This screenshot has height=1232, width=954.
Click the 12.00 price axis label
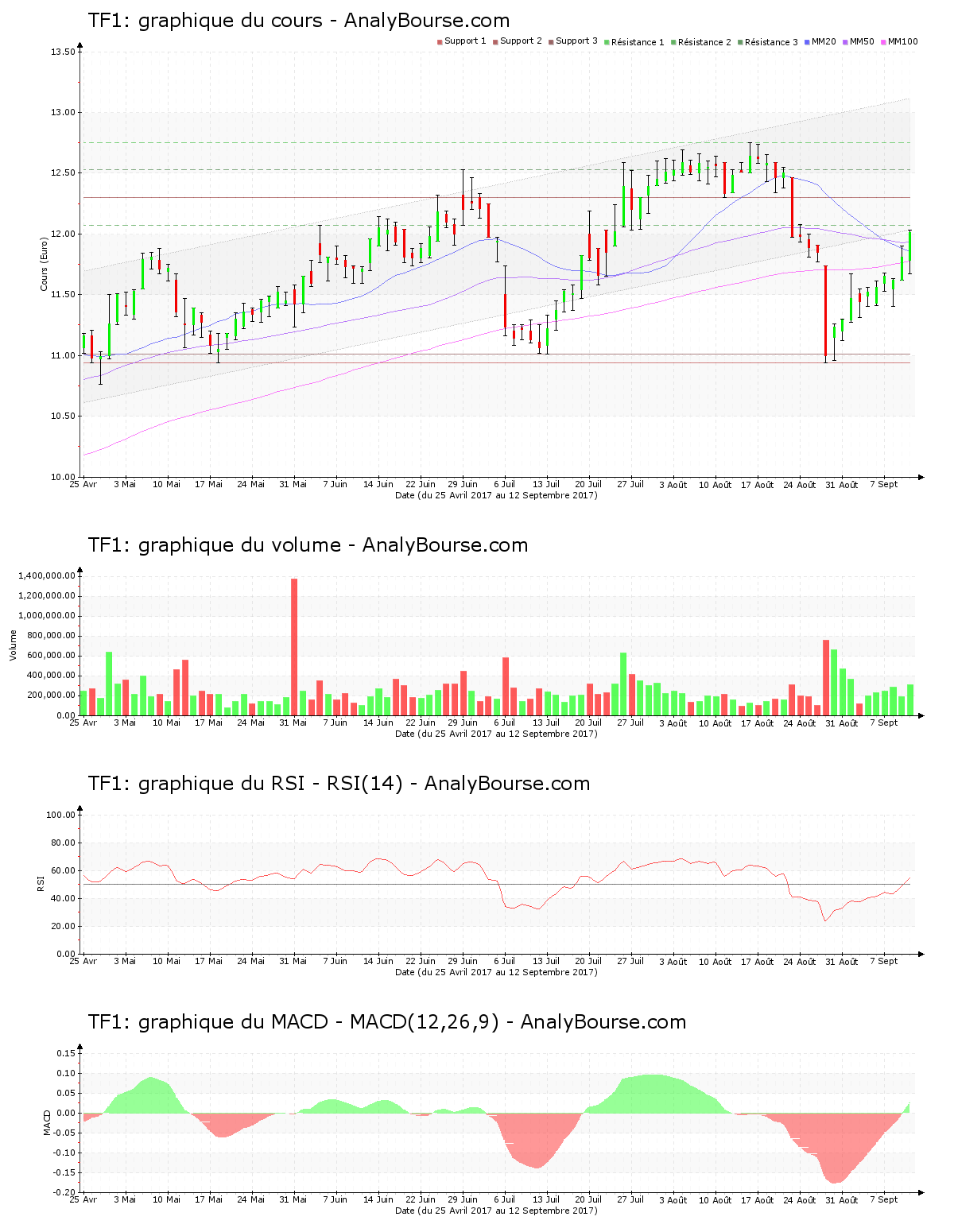click(63, 234)
